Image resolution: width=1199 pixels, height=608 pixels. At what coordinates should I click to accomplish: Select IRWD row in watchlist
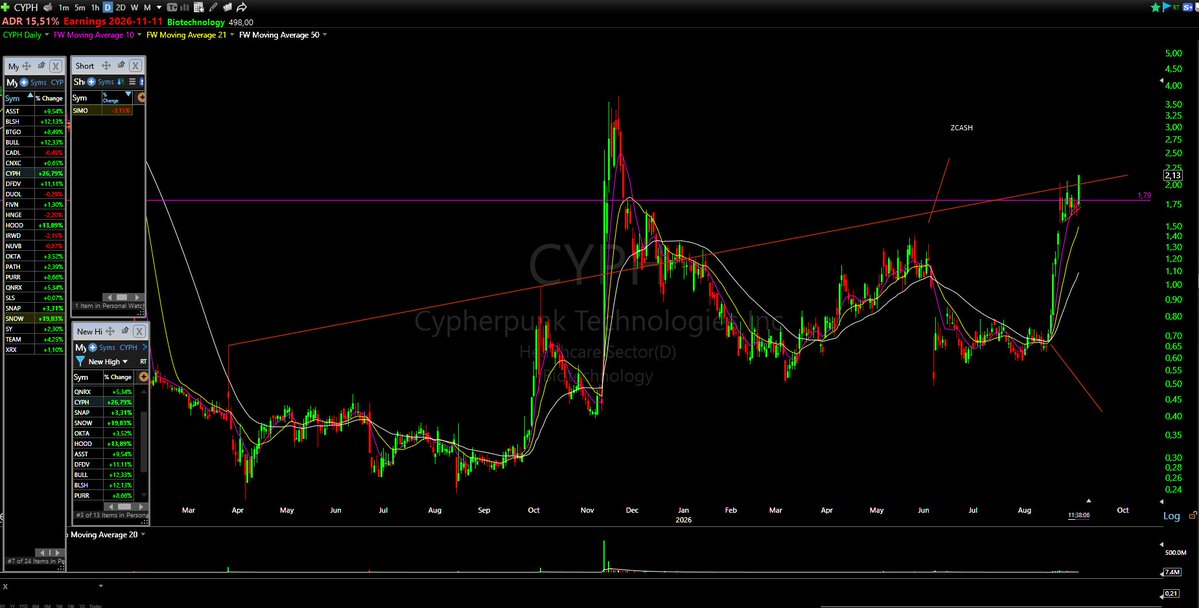34,236
